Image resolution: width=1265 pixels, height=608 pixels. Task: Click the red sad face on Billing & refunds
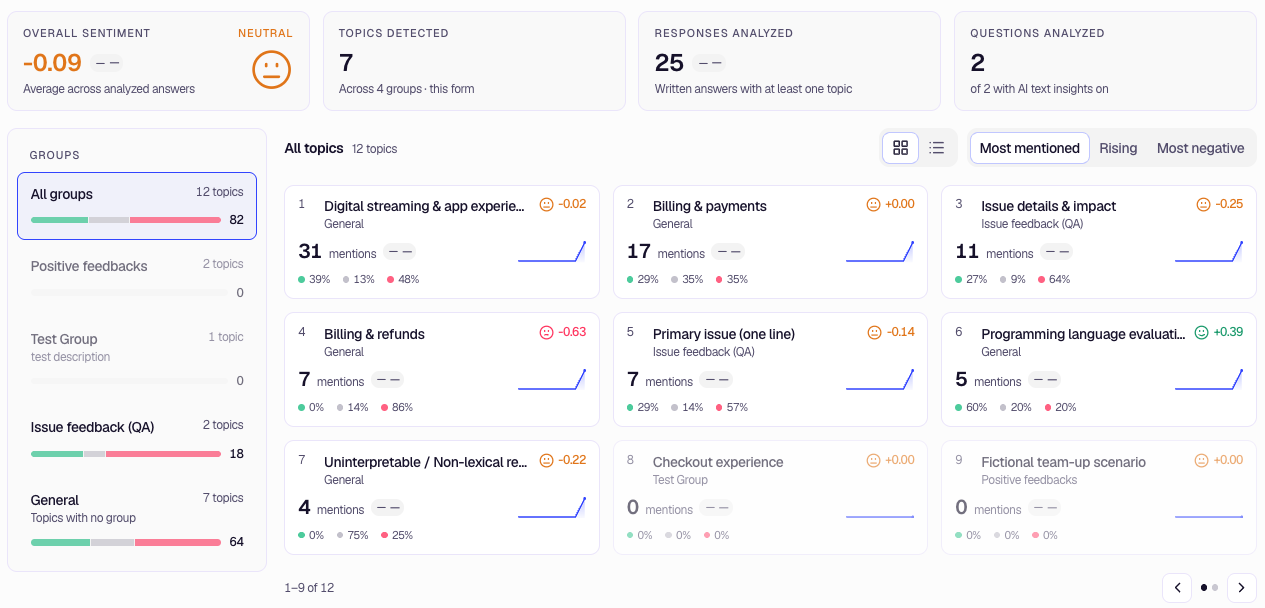546,332
